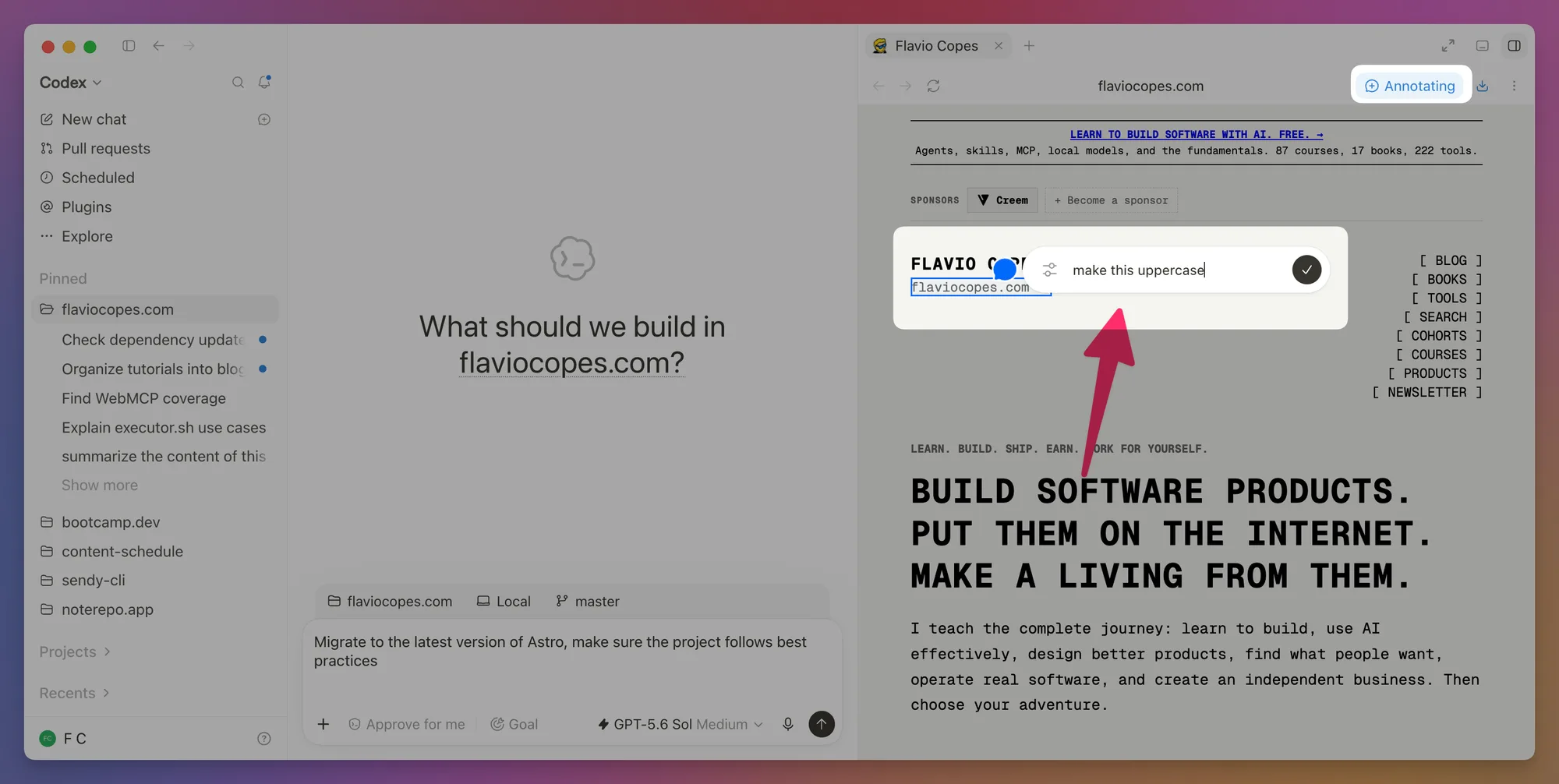The image size is (1559, 784).
Task: Click the plus icon beside New chat
Action: [x=264, y=119]
